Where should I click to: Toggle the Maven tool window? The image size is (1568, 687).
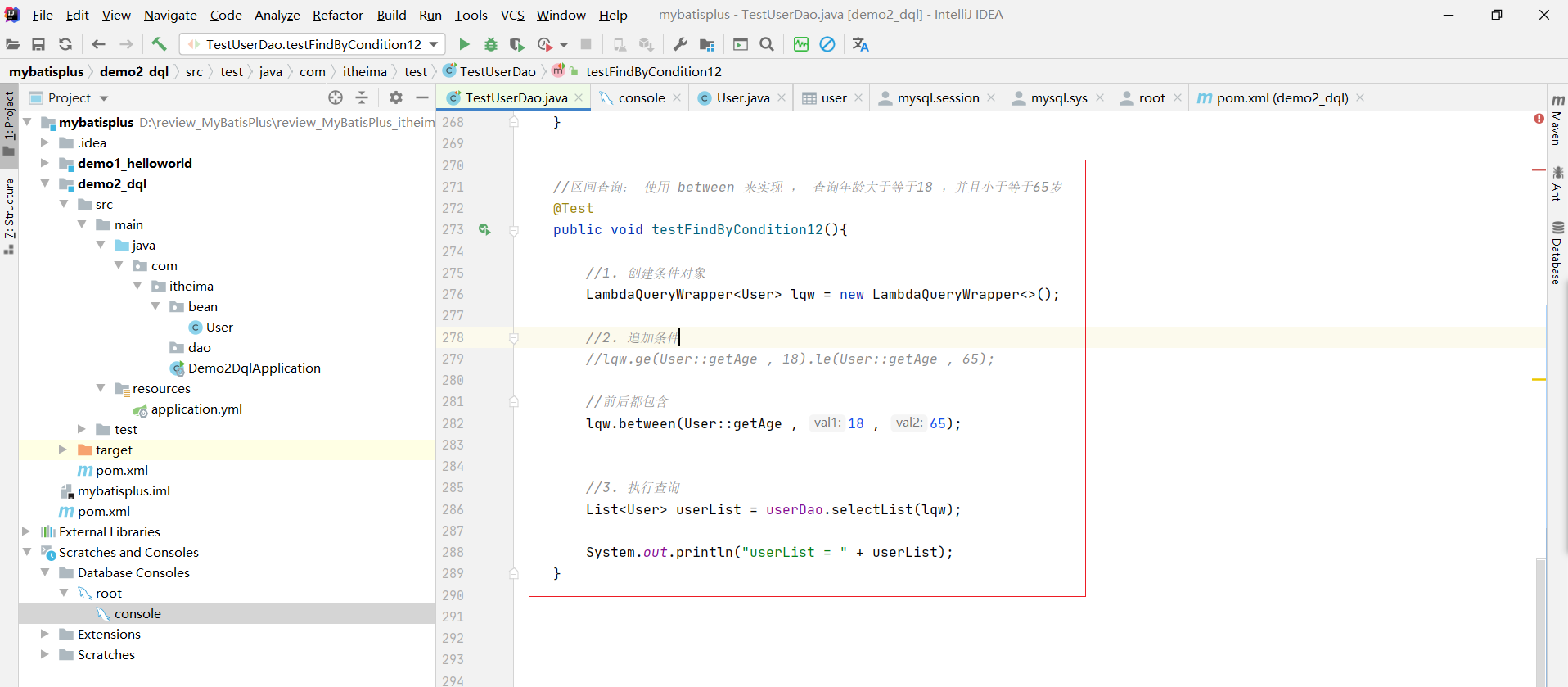tap(1557, 120)
